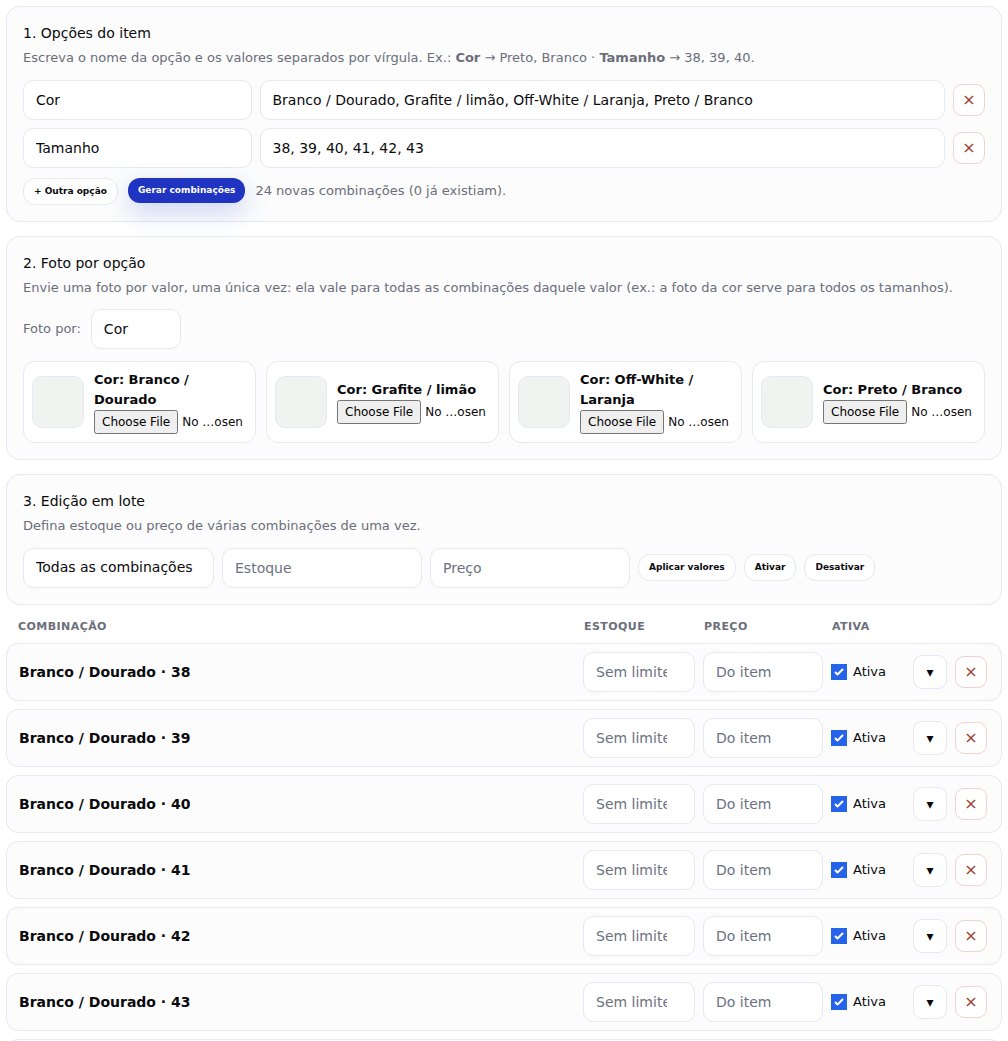Delete the Branco / Dourado · 43 combination
This screenshot has height=1041, width=1008.
tap(970, 1002)
